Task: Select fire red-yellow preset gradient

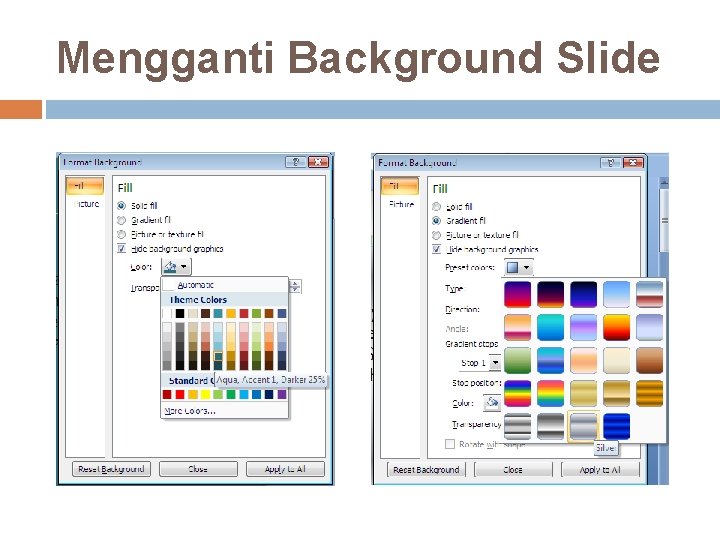Action: point(617,327)
